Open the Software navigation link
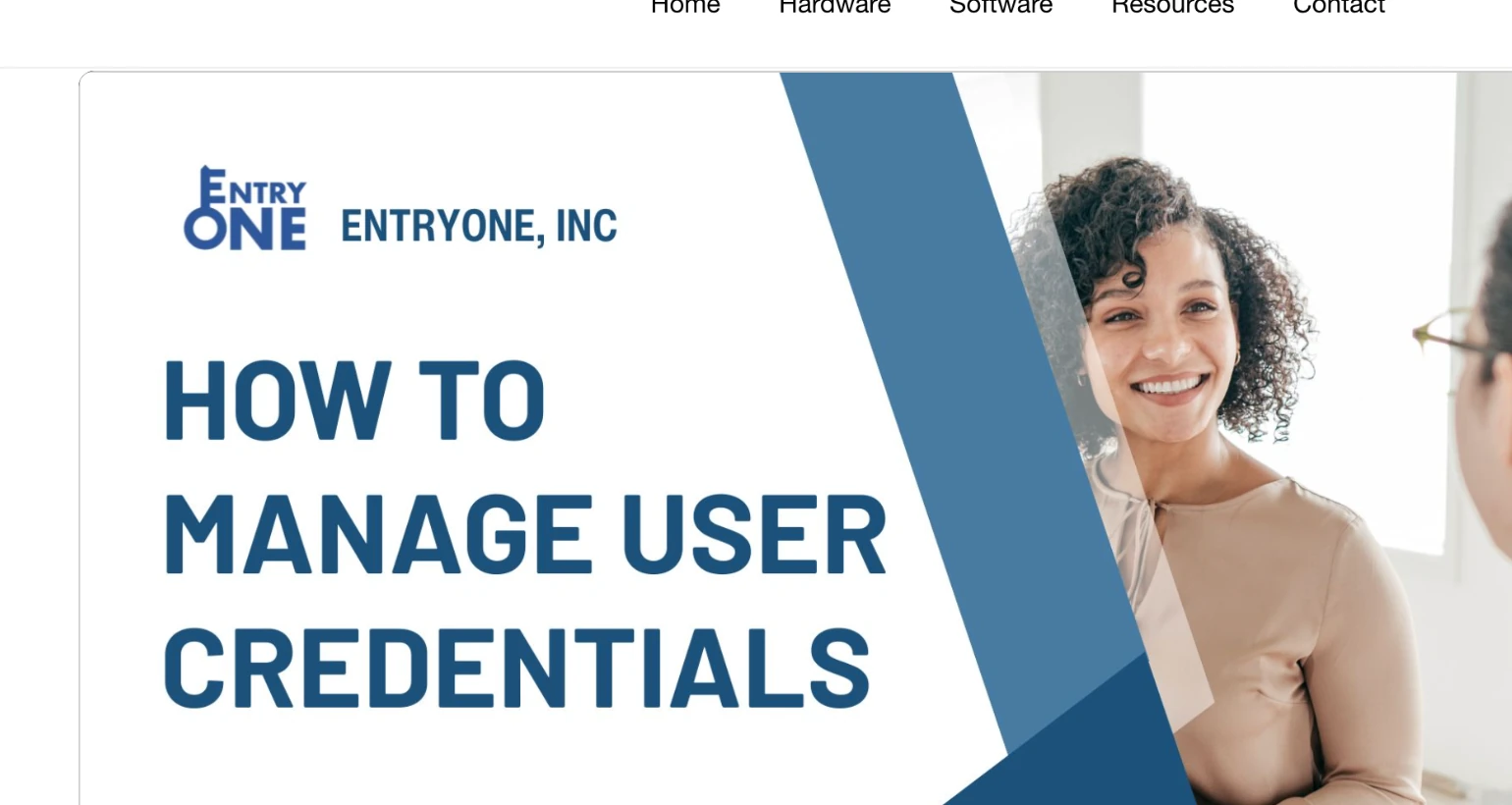Viewport: 1512px width, 805px height. tap(1000, 7)
